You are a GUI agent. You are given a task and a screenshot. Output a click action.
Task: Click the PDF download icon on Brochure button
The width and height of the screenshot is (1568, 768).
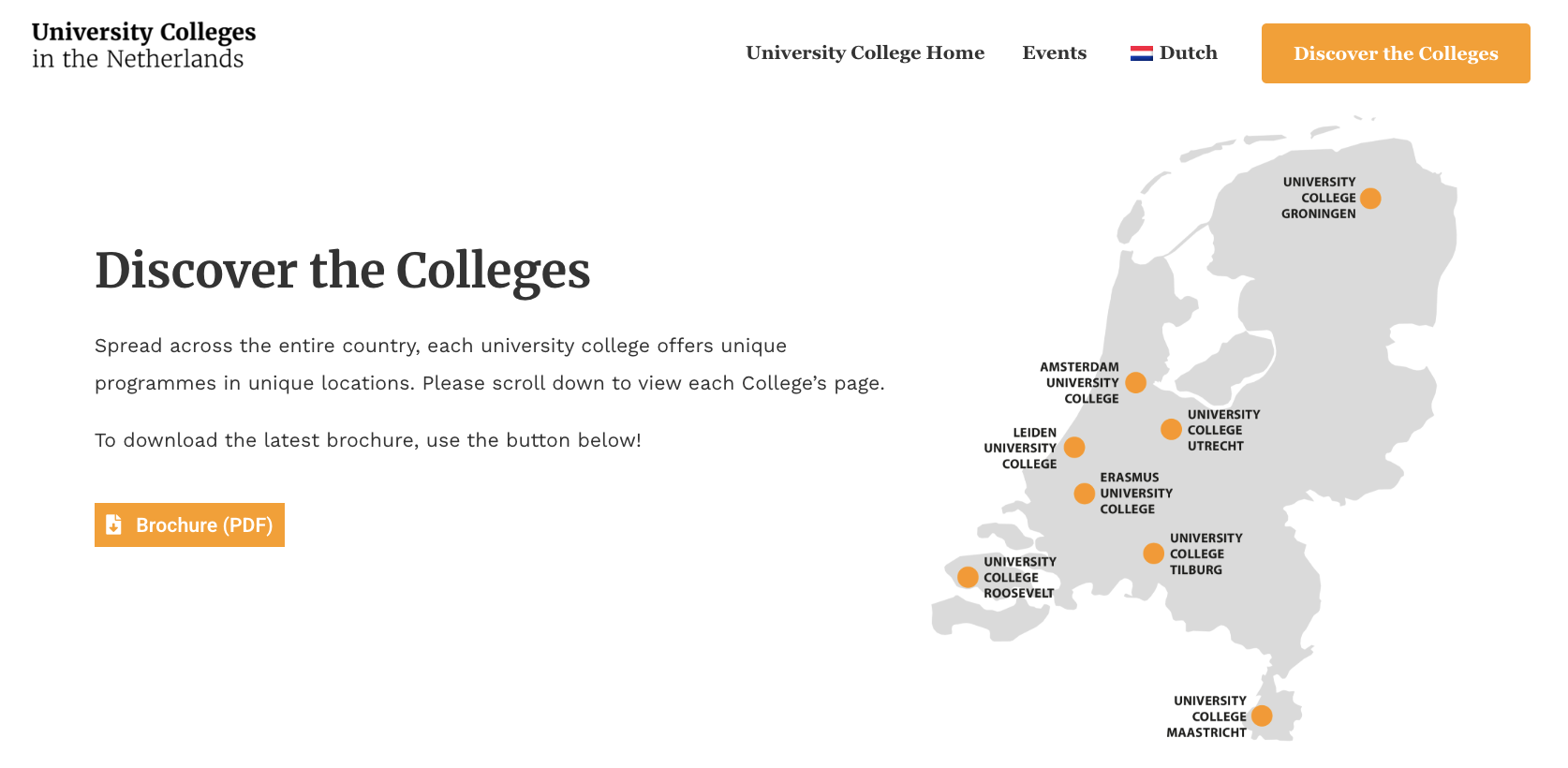coord(113,524)
